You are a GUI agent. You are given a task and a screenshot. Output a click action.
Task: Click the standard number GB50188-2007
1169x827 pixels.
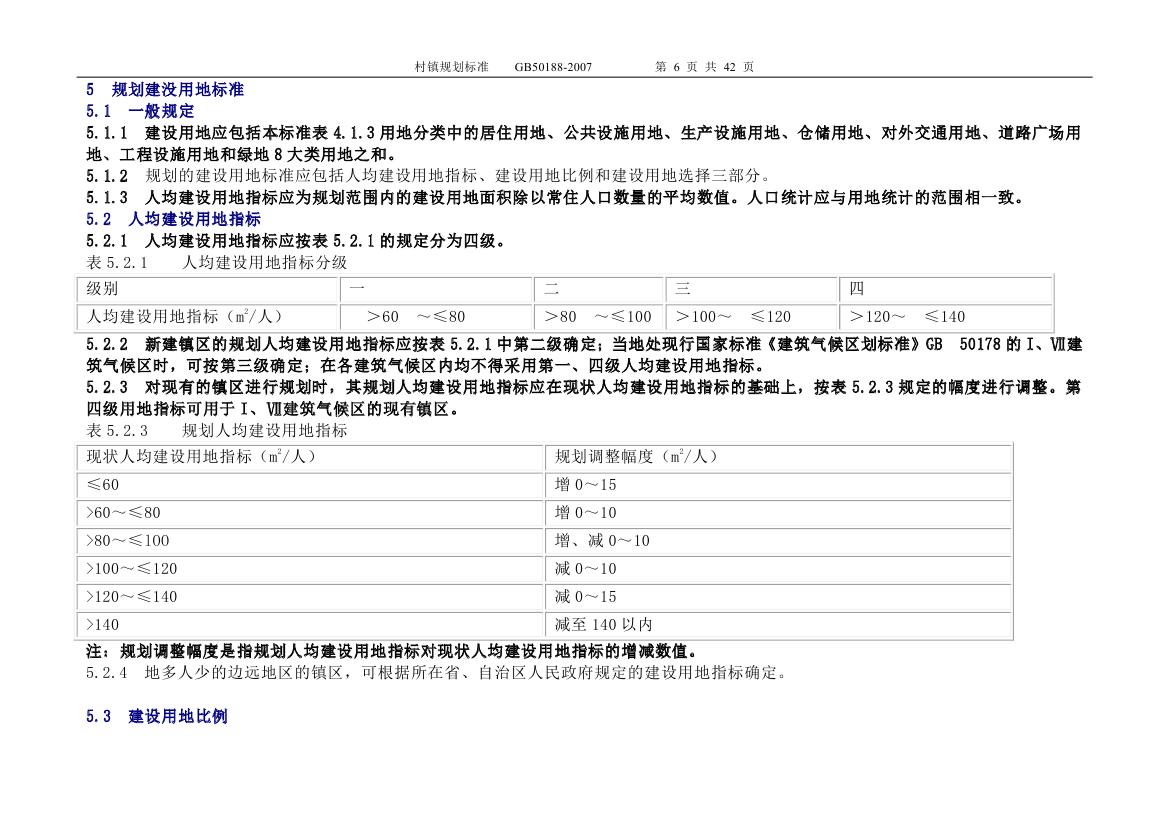(553, 66)
